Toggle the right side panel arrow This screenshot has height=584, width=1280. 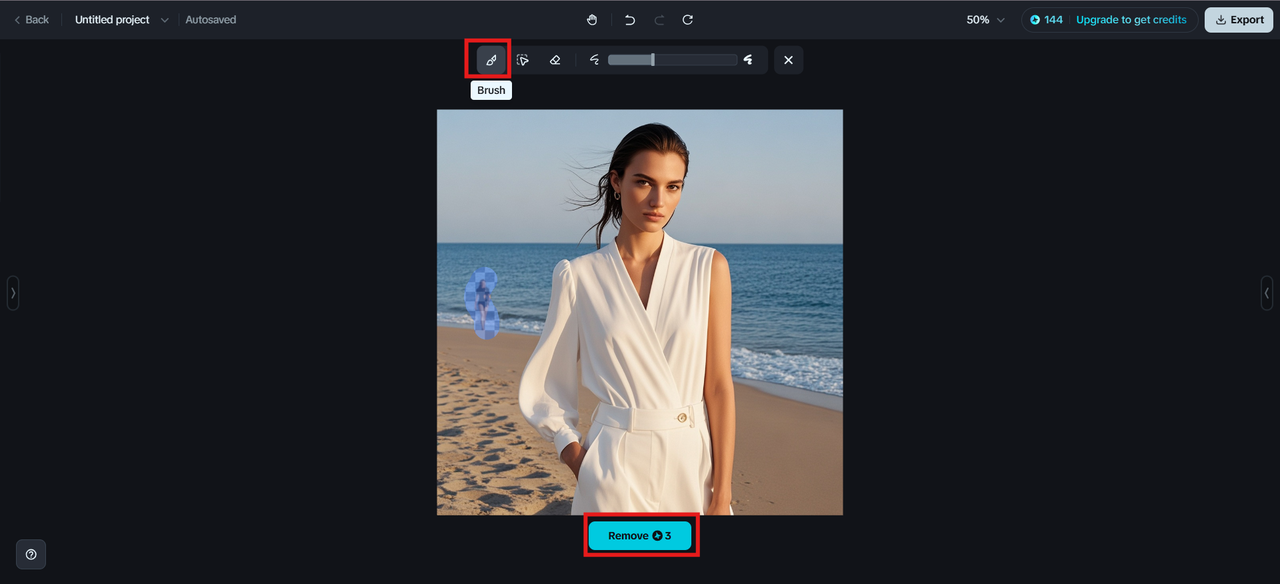tap(1267, 293)
